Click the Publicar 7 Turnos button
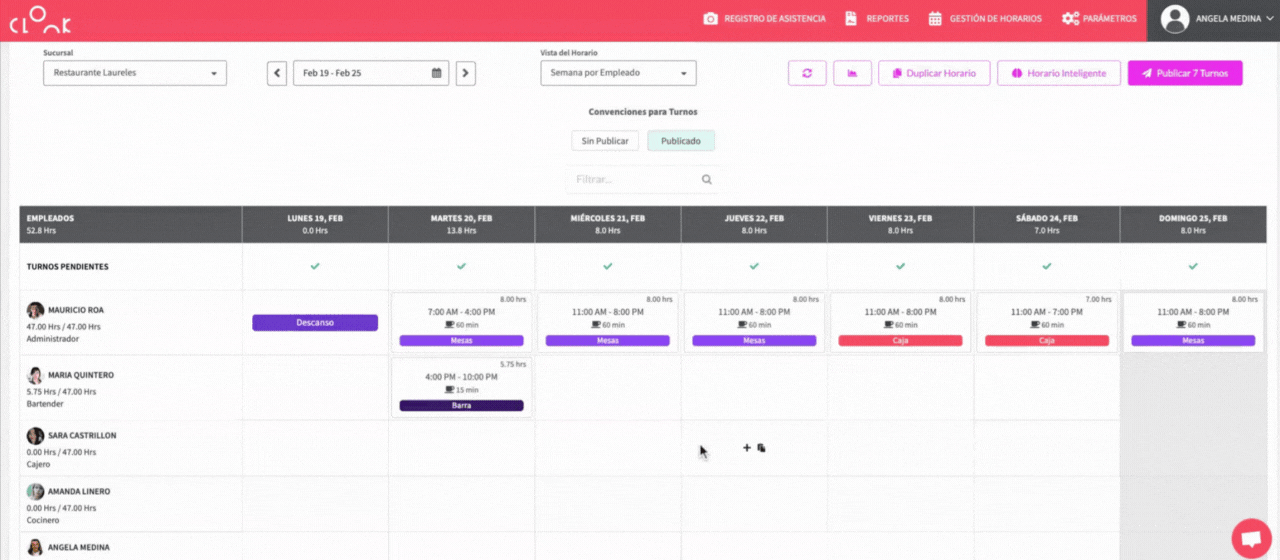Viewport: 1280px width, 560px height. coord(1185,73)
